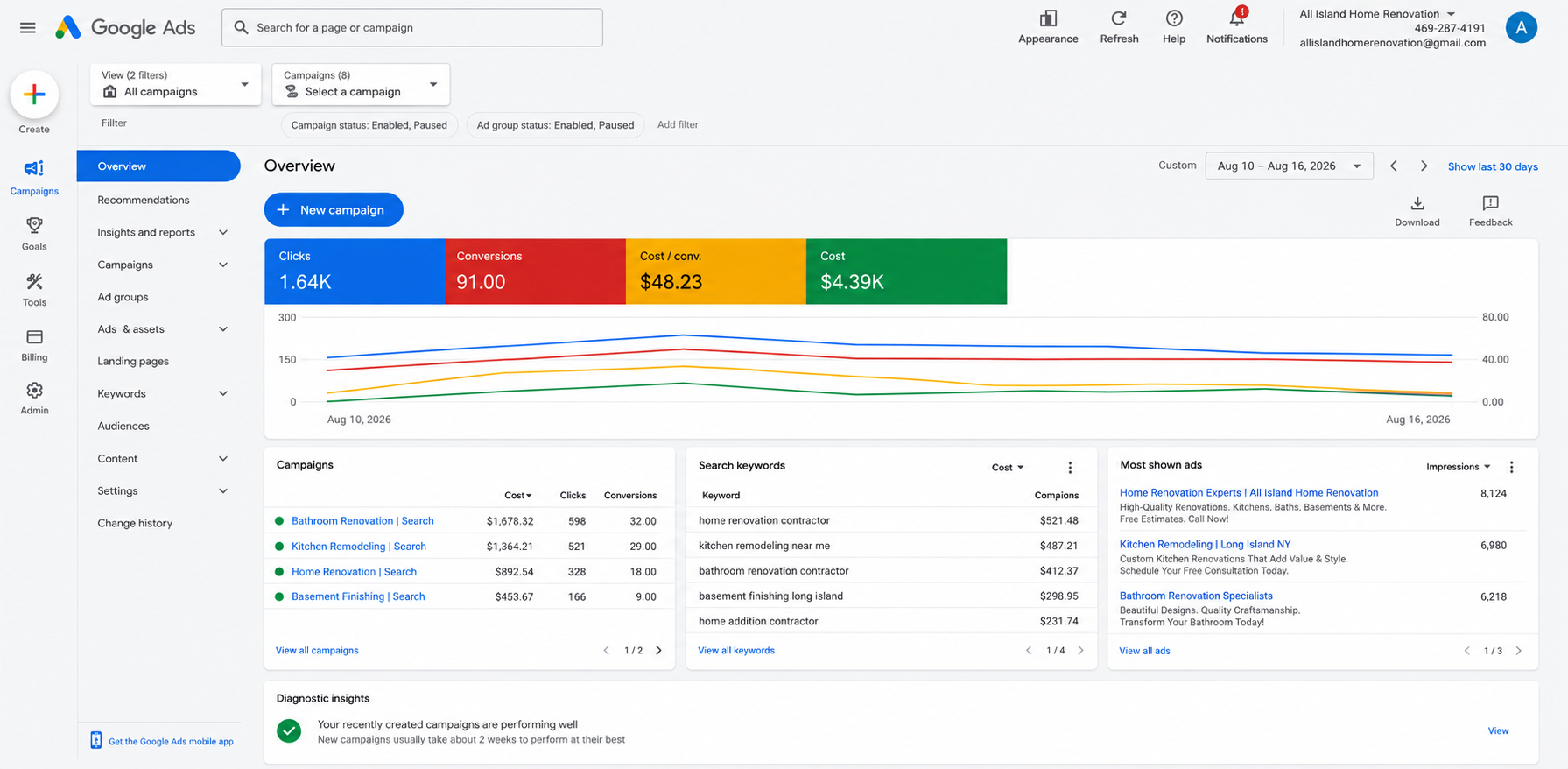Click the Refresh icon
Viewport: 1568px width, 769px height.
coord(1119,27)
